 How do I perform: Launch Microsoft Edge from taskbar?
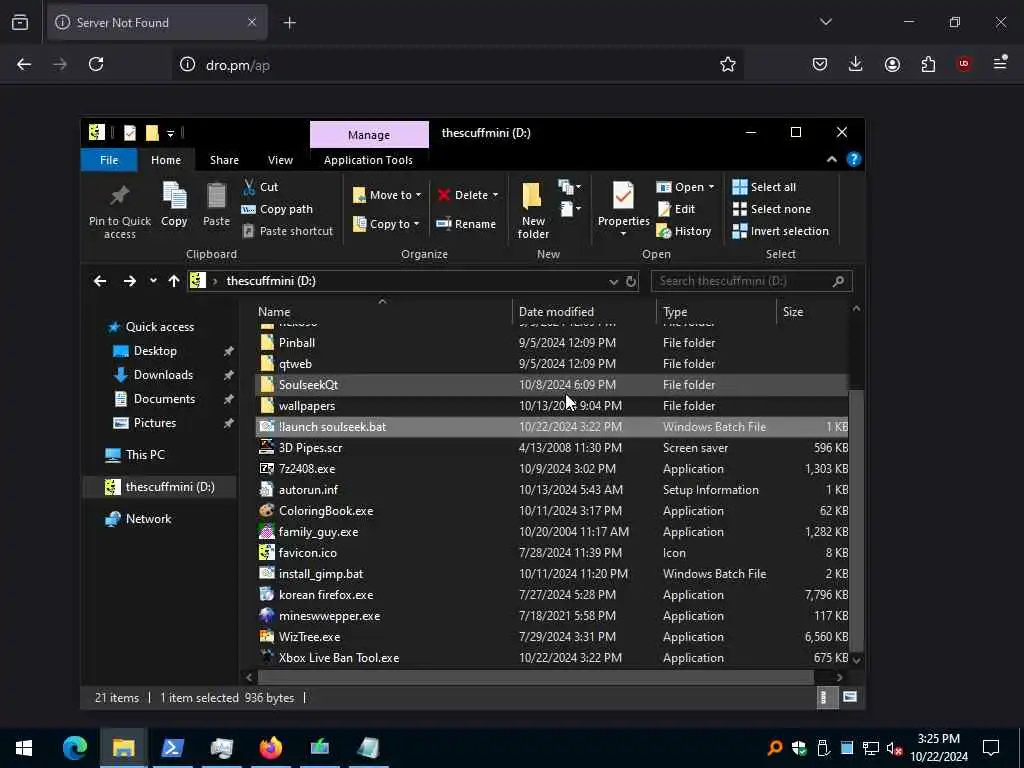74,748
